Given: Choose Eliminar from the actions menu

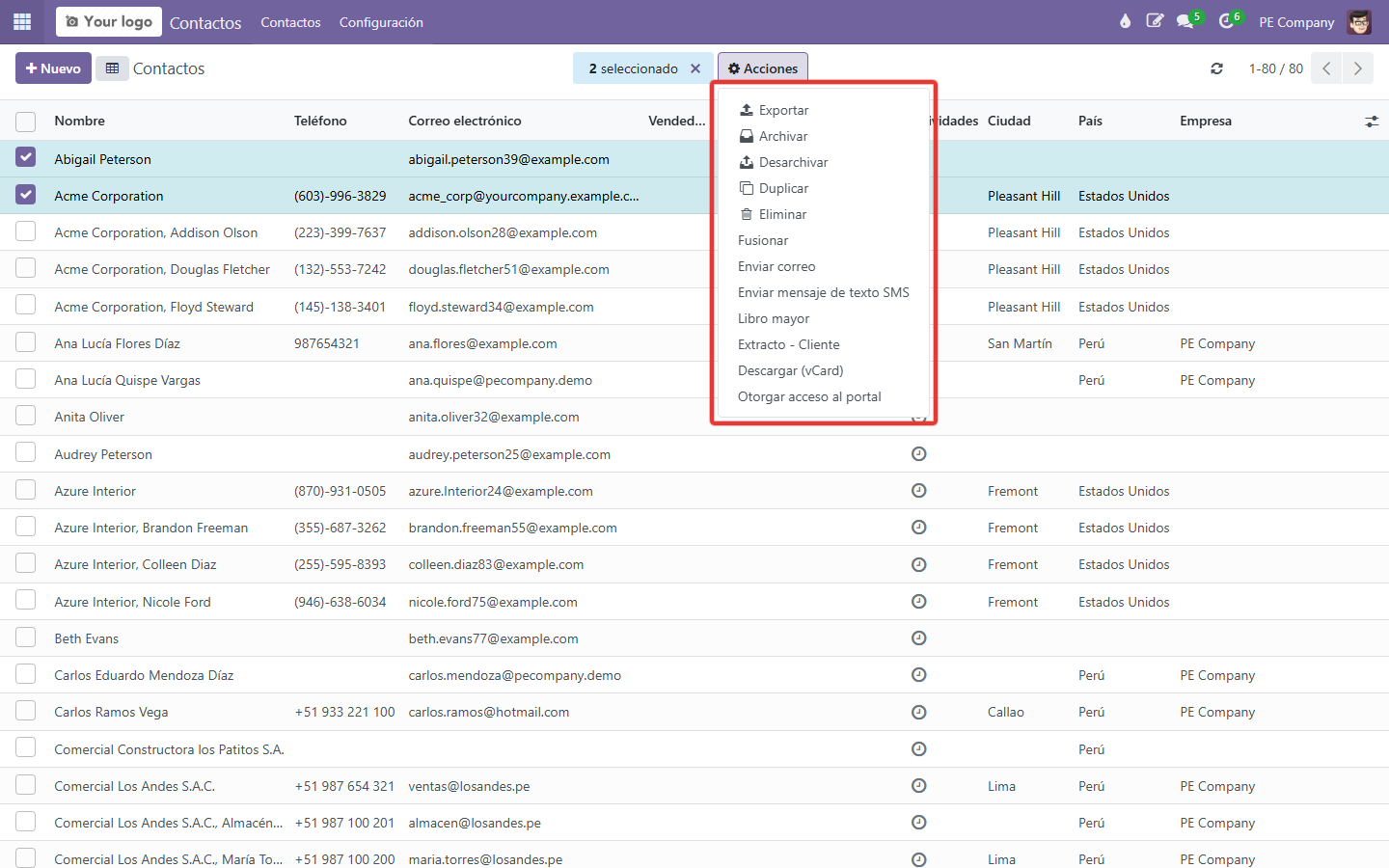Looking at the screenshot, I should [825, 214].
